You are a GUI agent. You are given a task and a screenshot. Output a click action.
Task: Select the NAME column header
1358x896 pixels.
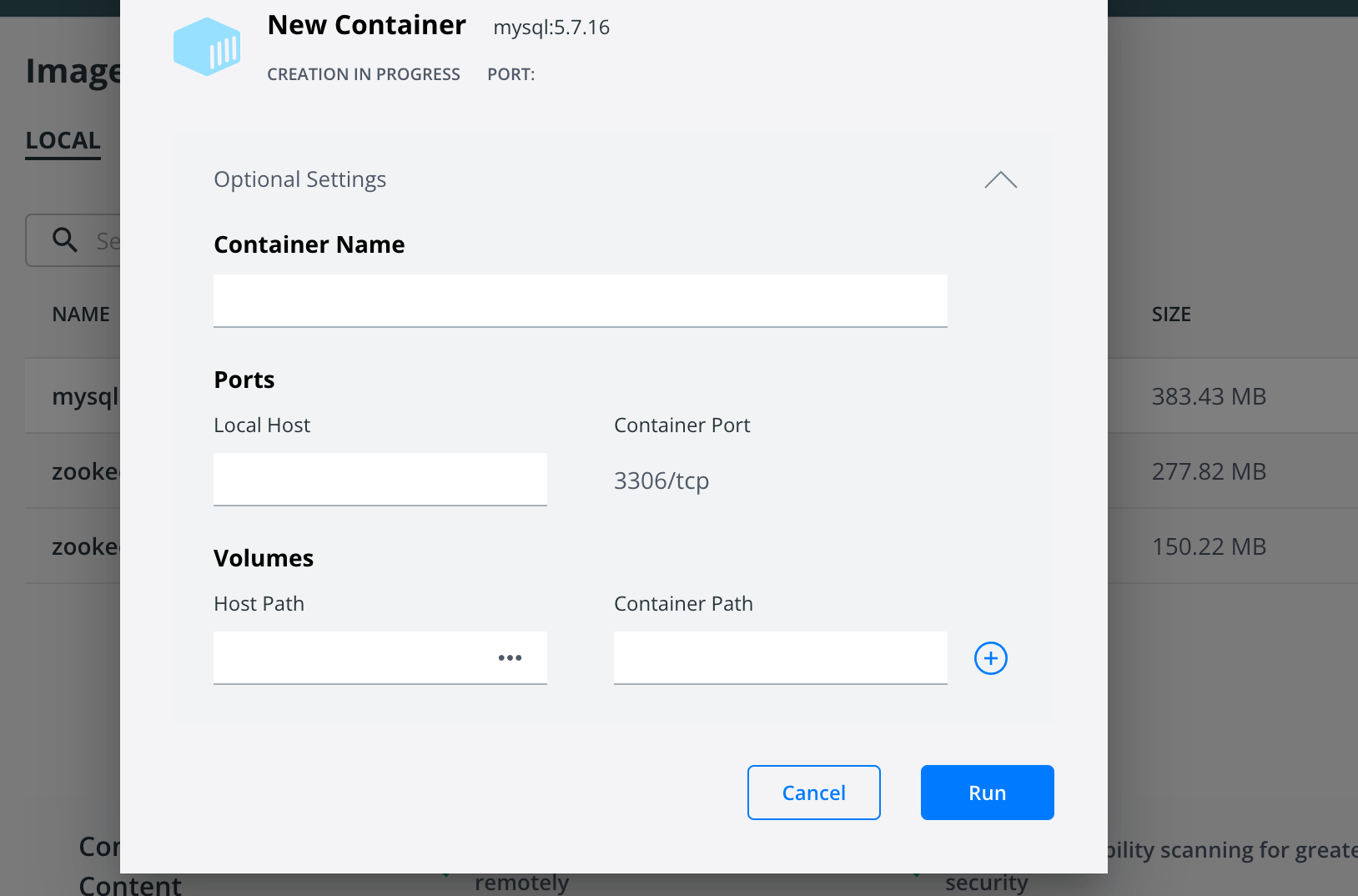[81, 314]
